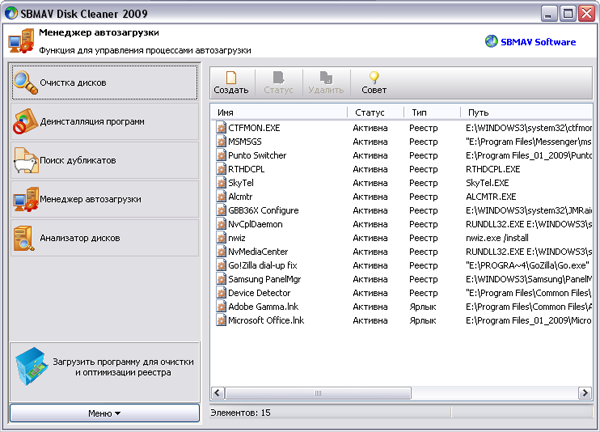Open Очистка дисков magnifier section
600x432 pixels.
[104, 82]
